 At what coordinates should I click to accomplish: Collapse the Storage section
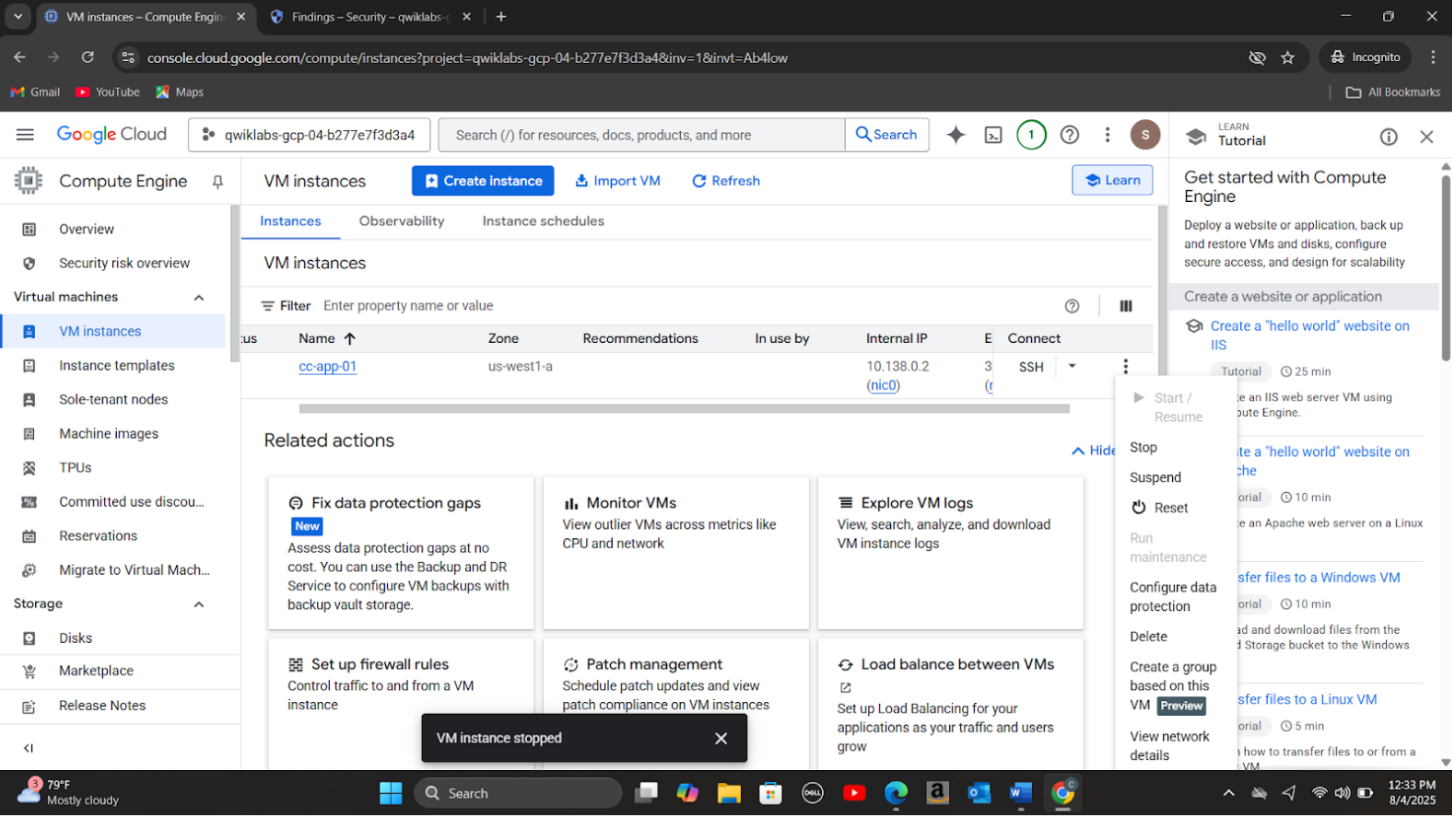coord(198,604)
